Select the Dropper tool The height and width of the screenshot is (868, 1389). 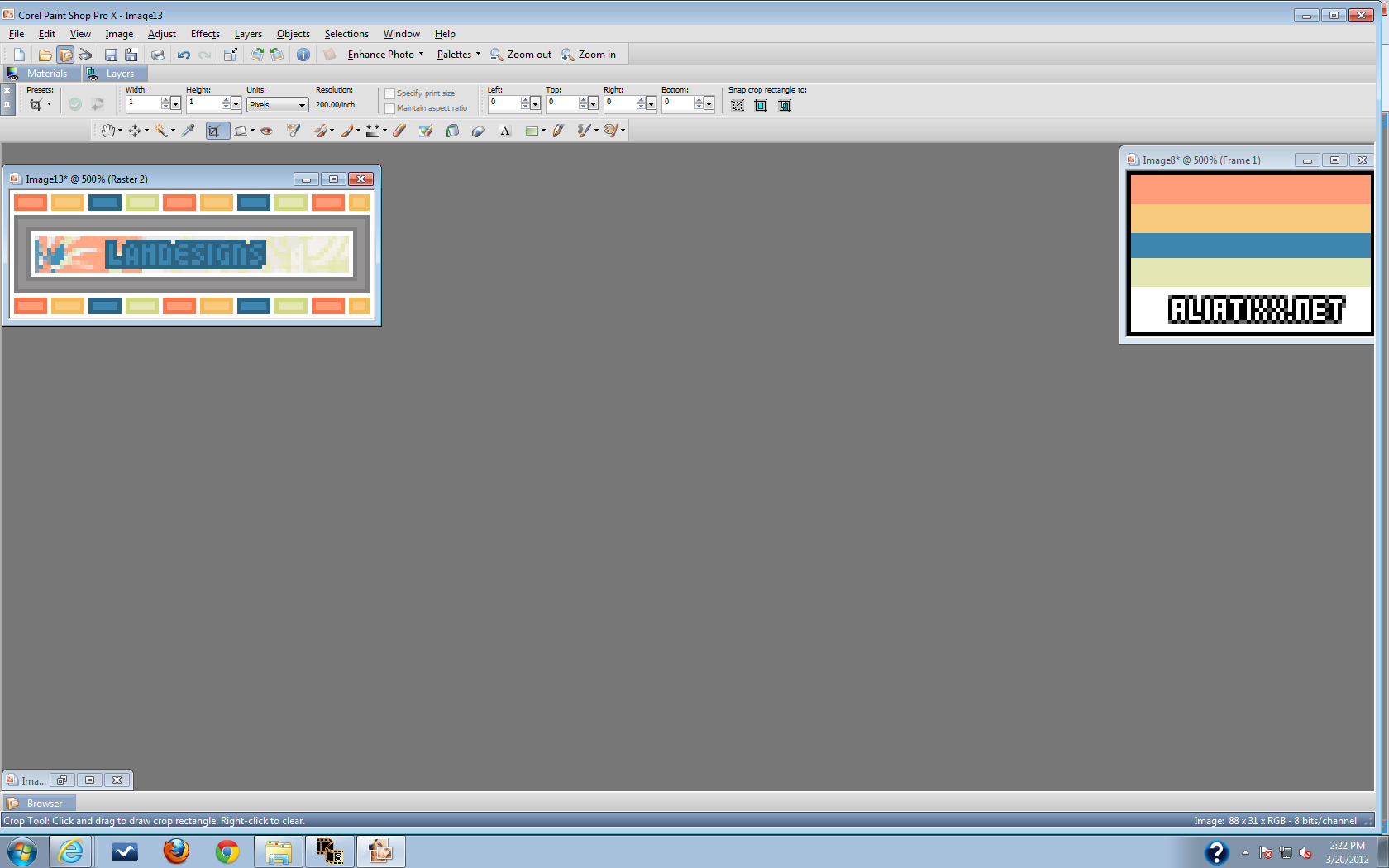pos(189,131)
